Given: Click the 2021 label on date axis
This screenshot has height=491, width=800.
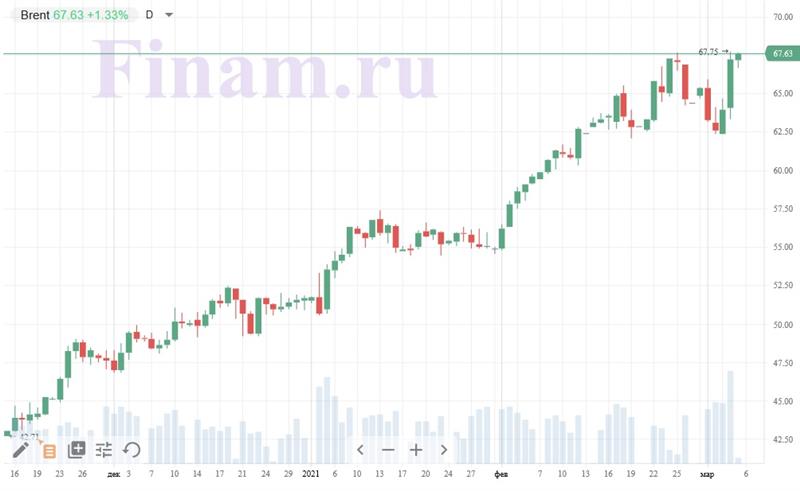Looking at the screenshot, I should tap(311, 474).
